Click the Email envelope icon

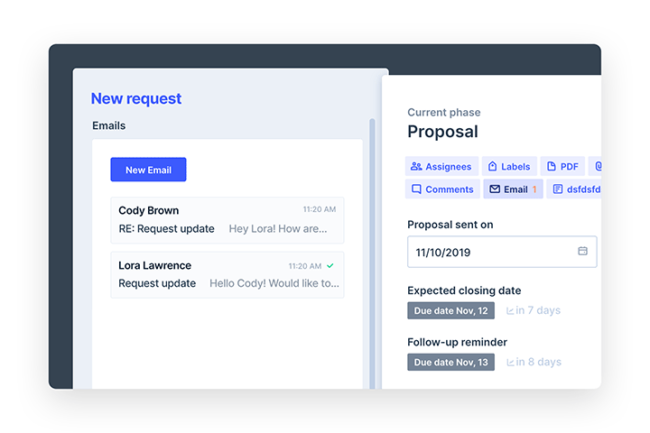click(x=494, y=189)
